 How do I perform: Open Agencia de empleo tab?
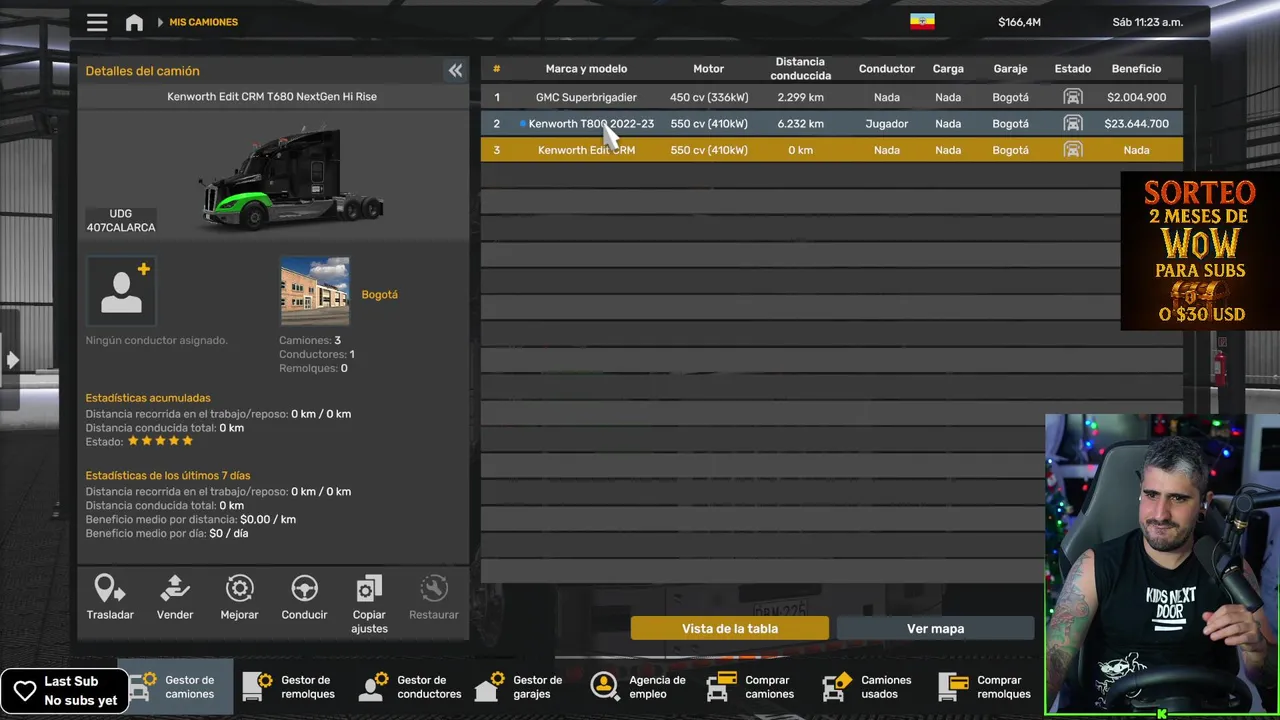point(639,687)
